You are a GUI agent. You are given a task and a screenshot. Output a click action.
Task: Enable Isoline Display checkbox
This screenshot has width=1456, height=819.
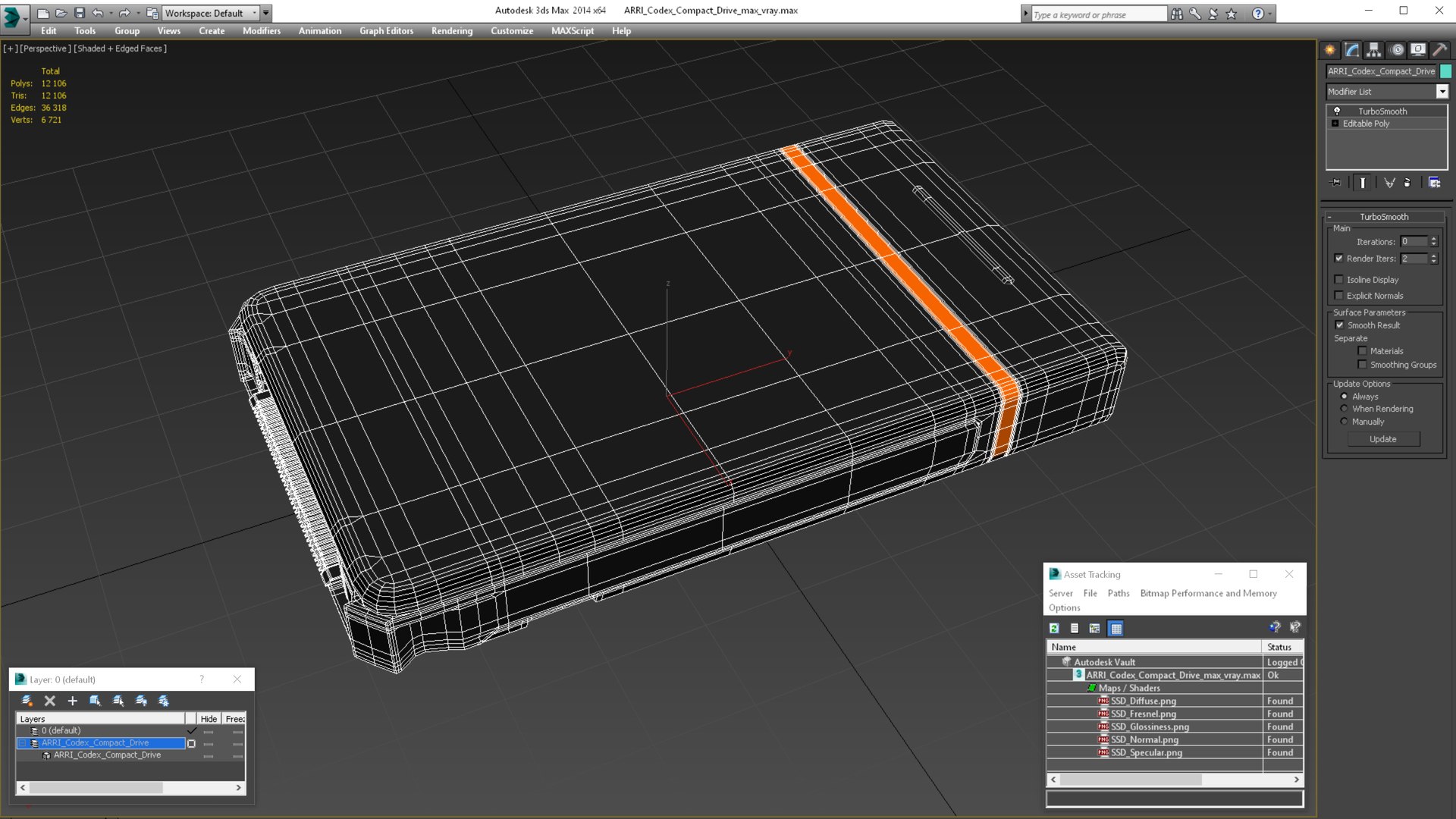point(1339,280)
